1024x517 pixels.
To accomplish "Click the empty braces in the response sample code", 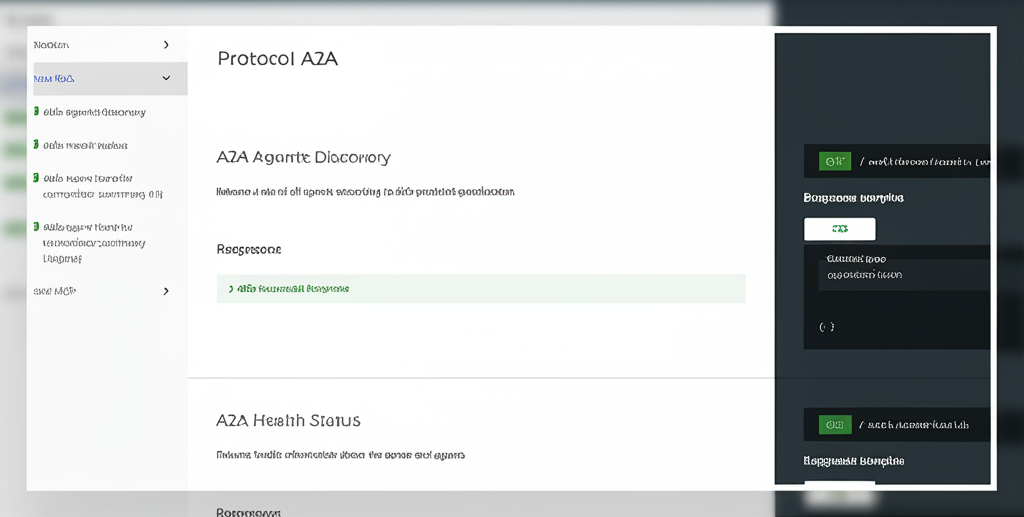I will point(826,327).
